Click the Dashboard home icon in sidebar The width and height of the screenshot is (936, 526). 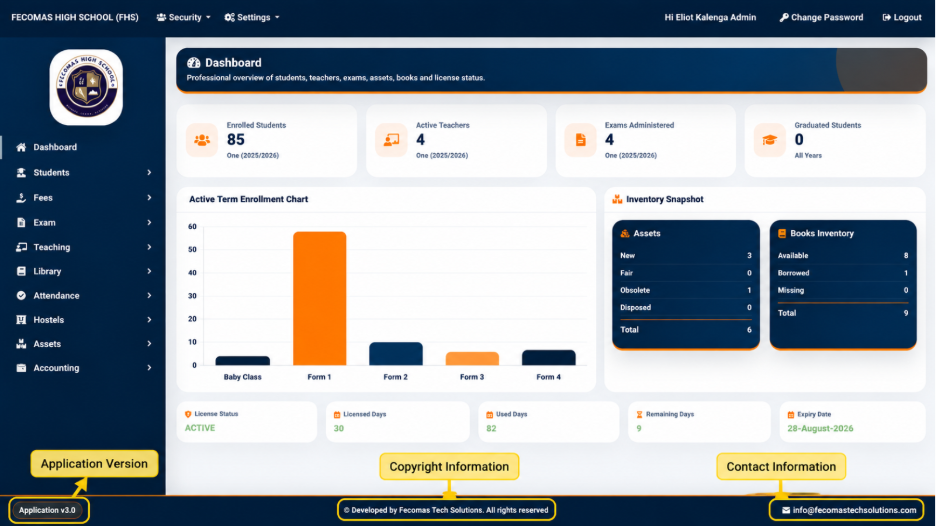coord(21,147)
